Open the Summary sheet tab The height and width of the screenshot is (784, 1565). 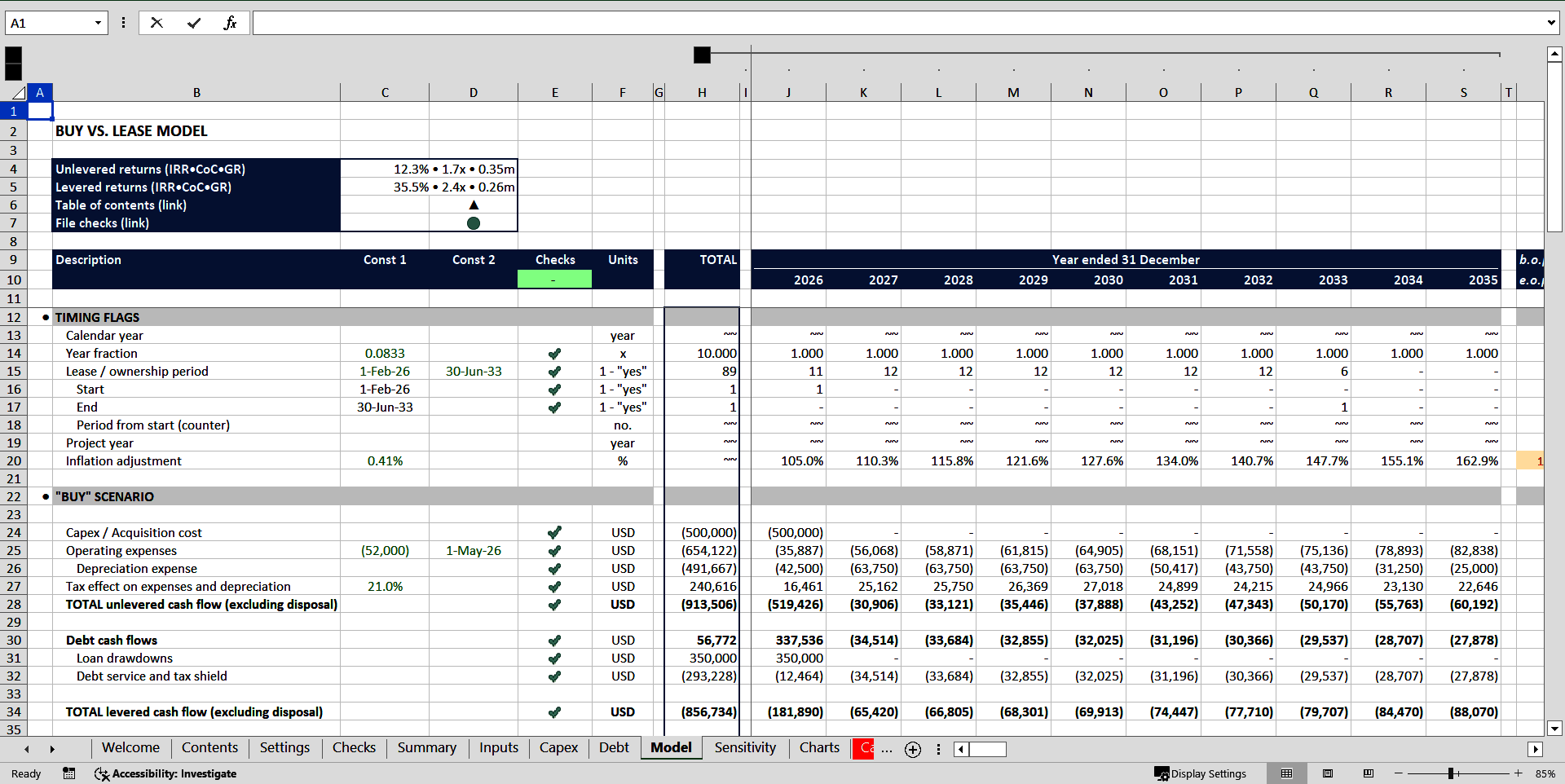pyautogui.click(x=426, y=748)
